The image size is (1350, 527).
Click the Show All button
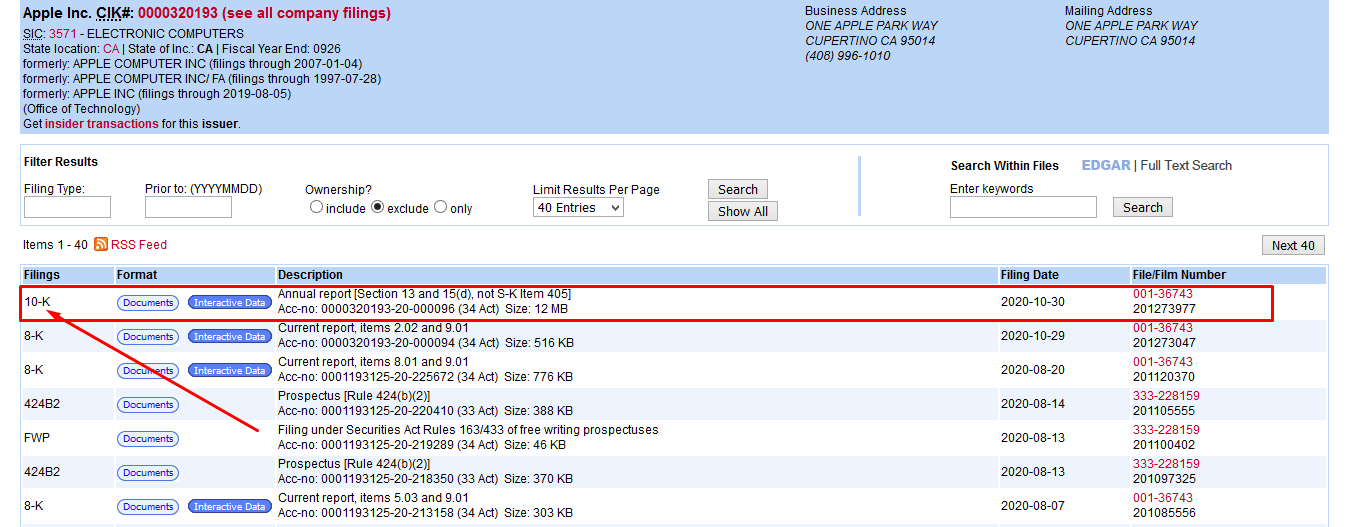742,211
